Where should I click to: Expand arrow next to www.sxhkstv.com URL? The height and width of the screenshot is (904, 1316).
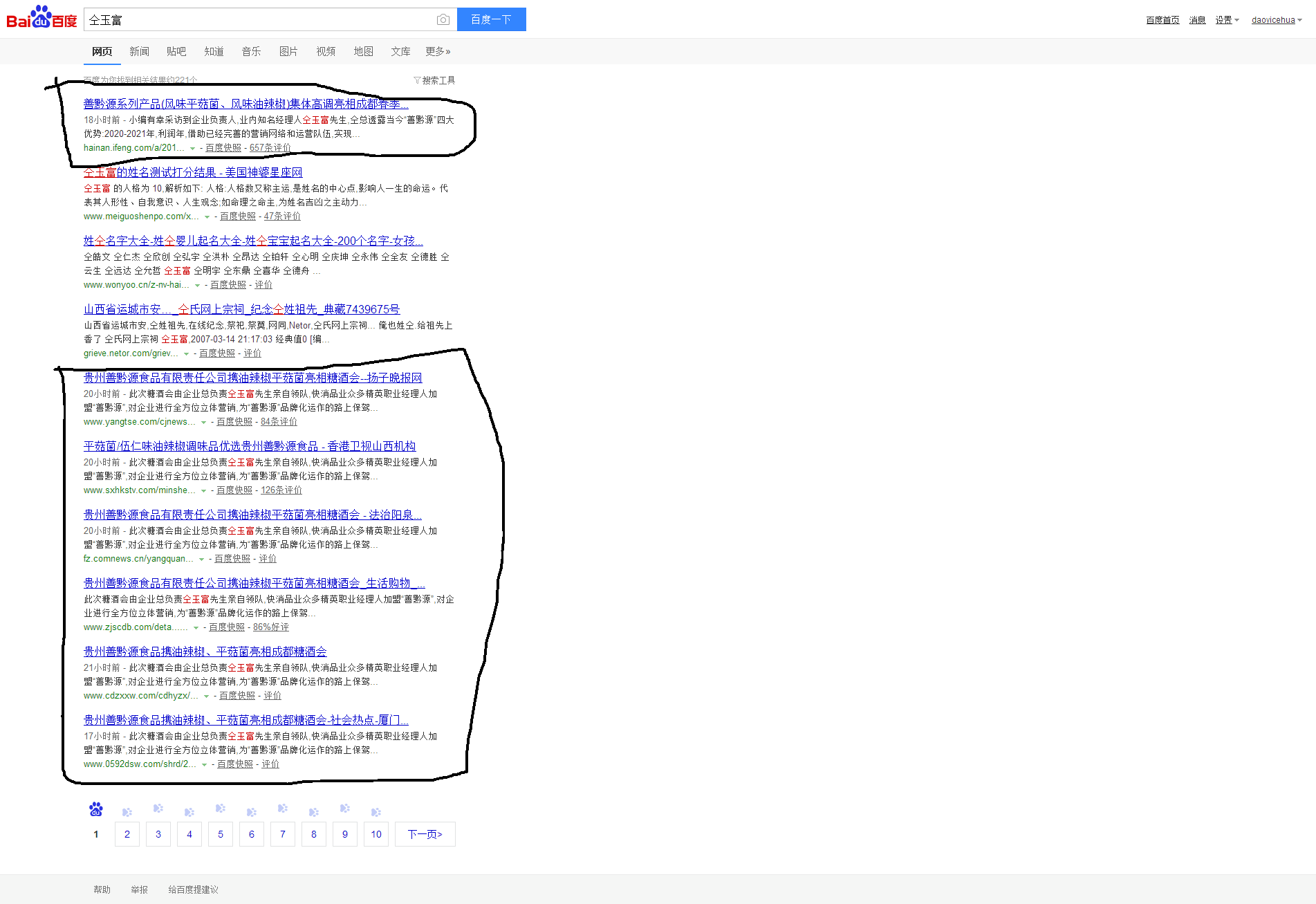[203, 491]
